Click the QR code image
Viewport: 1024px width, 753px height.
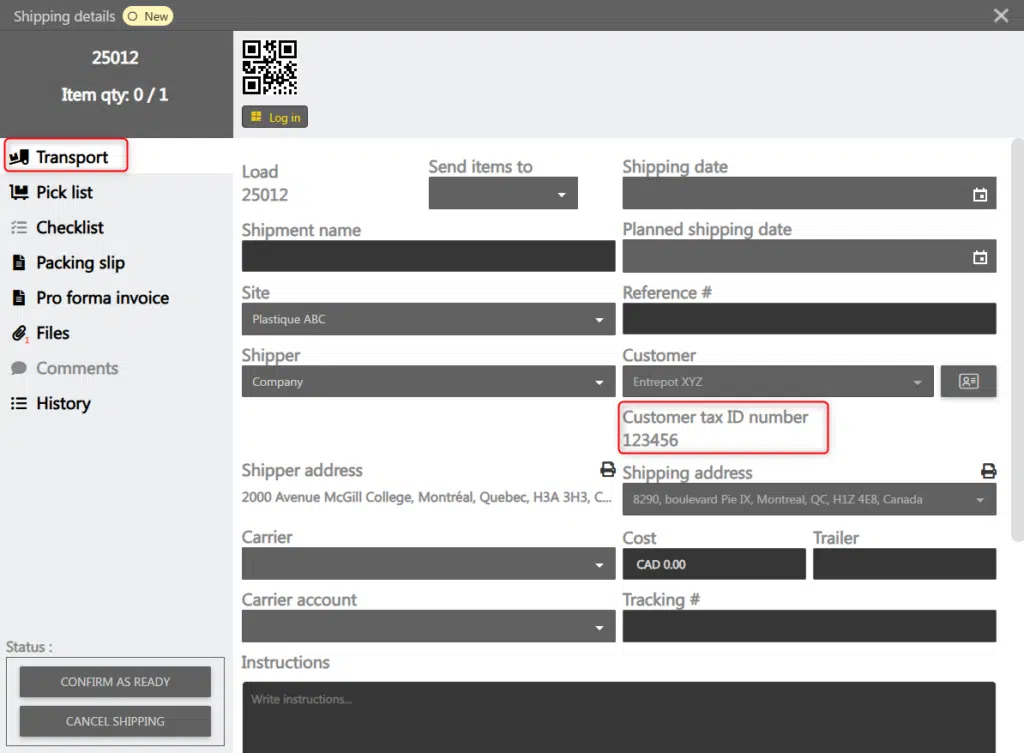pyautogui.click(x=270, y=67)
